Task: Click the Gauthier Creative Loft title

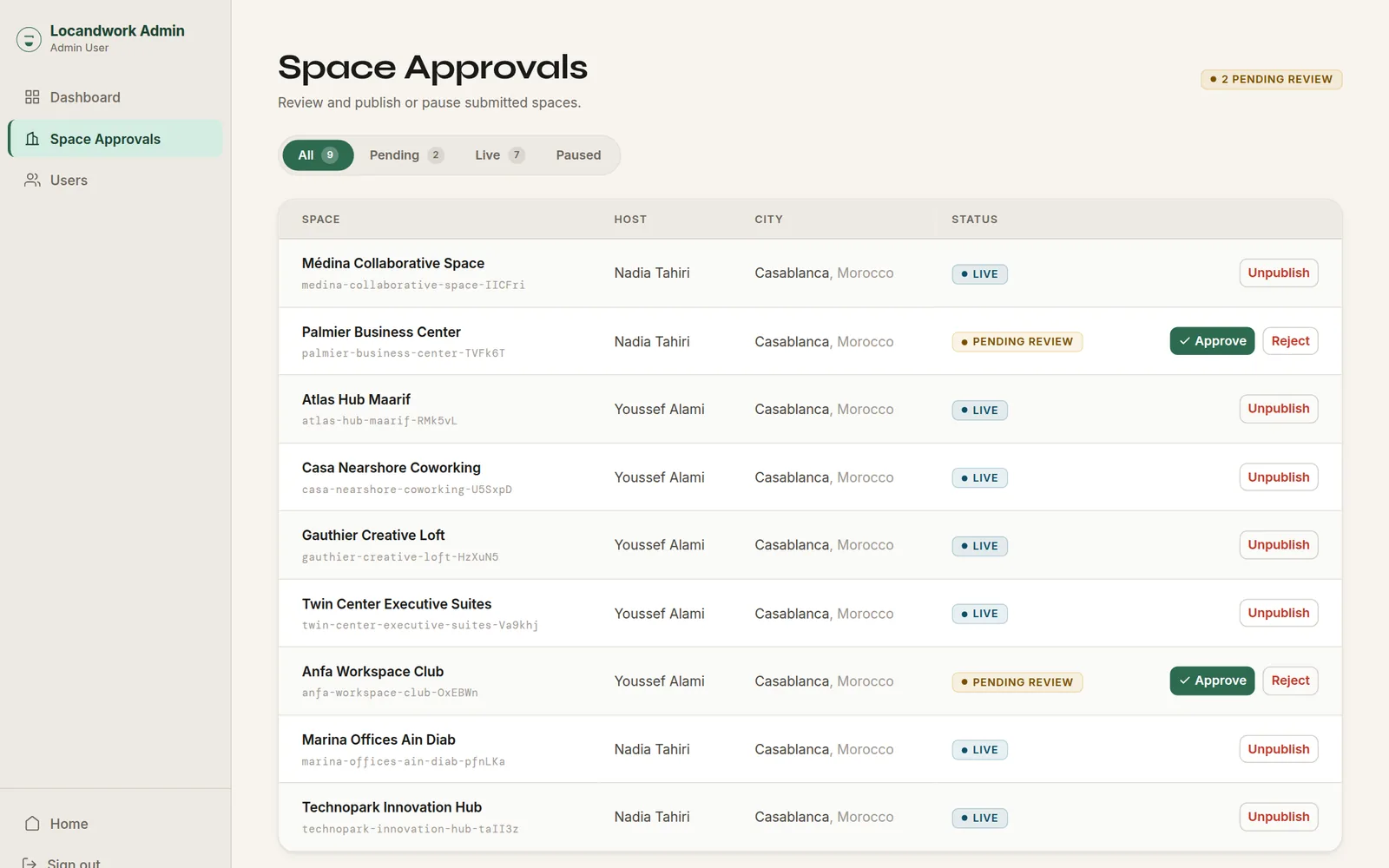Action: pos(373,536)
